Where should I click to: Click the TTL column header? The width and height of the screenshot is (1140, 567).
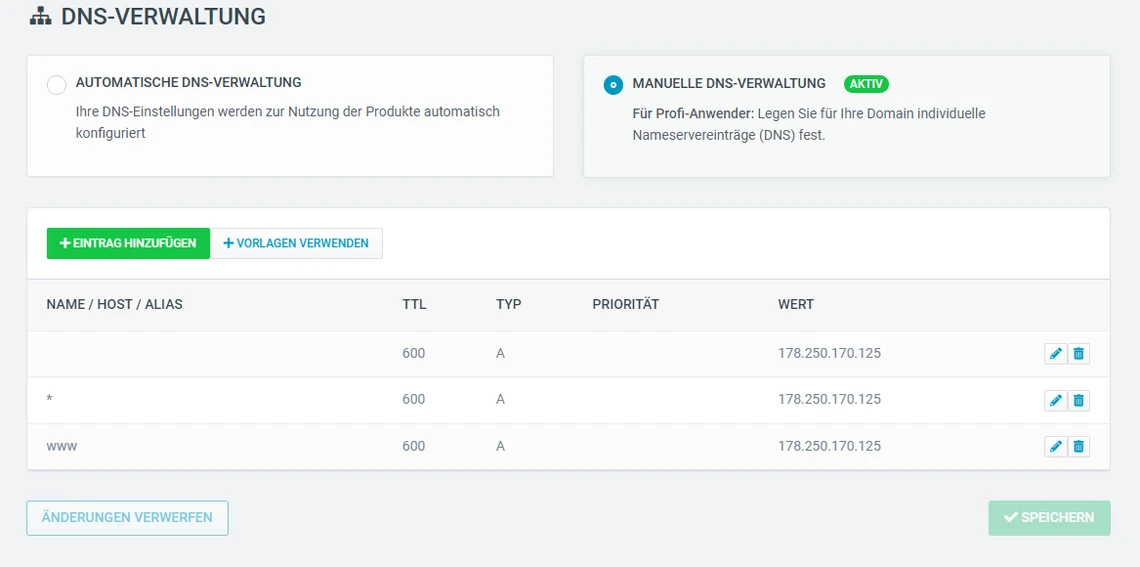click(x=414, y=304)
